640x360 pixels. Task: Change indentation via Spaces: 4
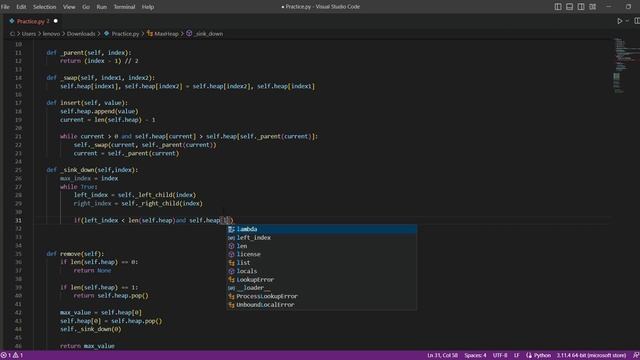click(475, 355)
